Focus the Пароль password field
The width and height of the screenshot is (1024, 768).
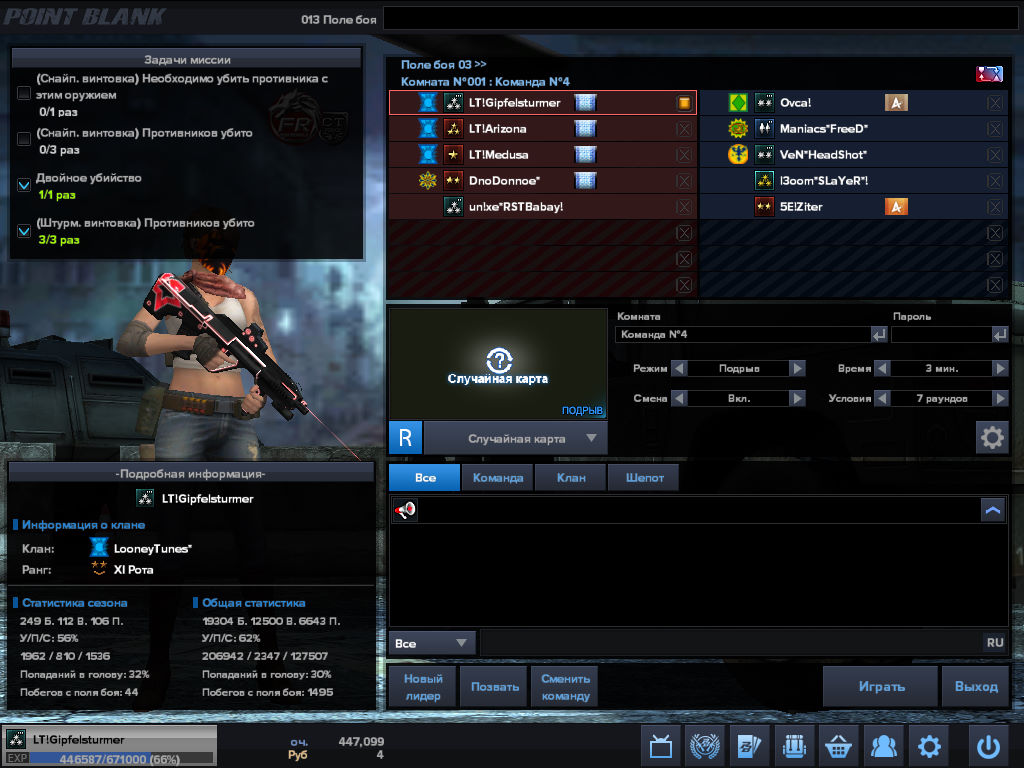click(x=941, y=334)
